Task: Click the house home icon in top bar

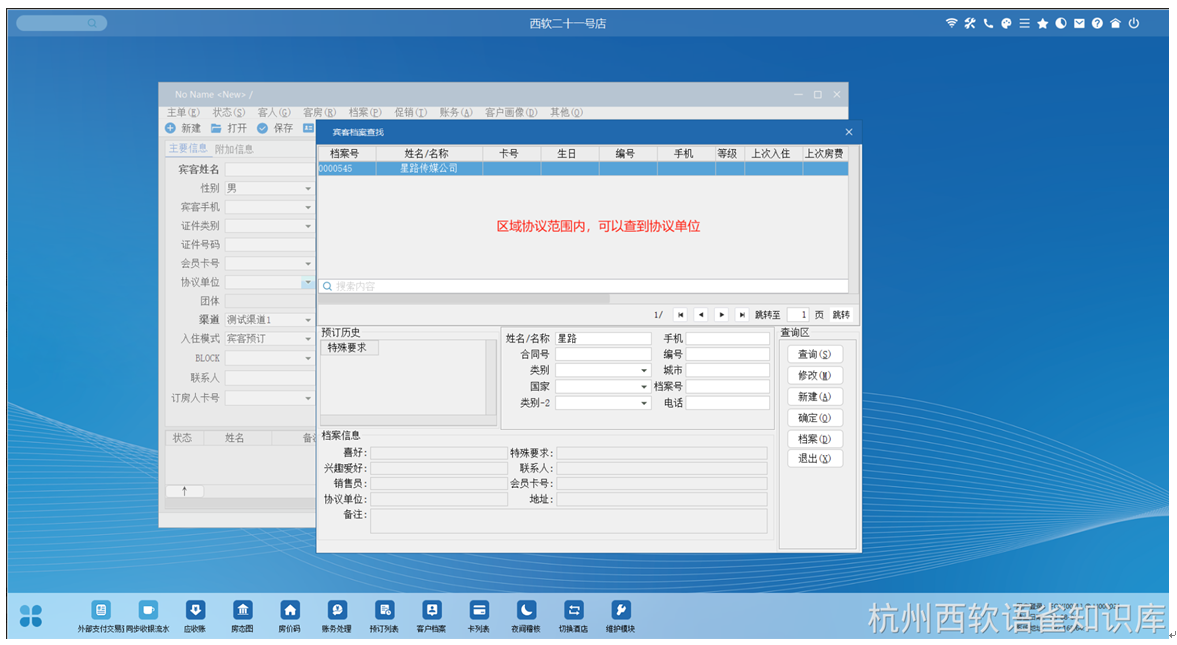Action: (x=1115, y=23)
